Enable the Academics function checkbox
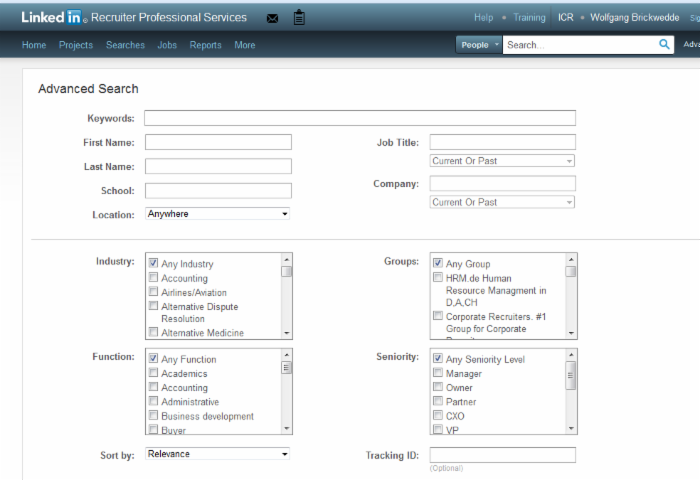 pos(153,373)
